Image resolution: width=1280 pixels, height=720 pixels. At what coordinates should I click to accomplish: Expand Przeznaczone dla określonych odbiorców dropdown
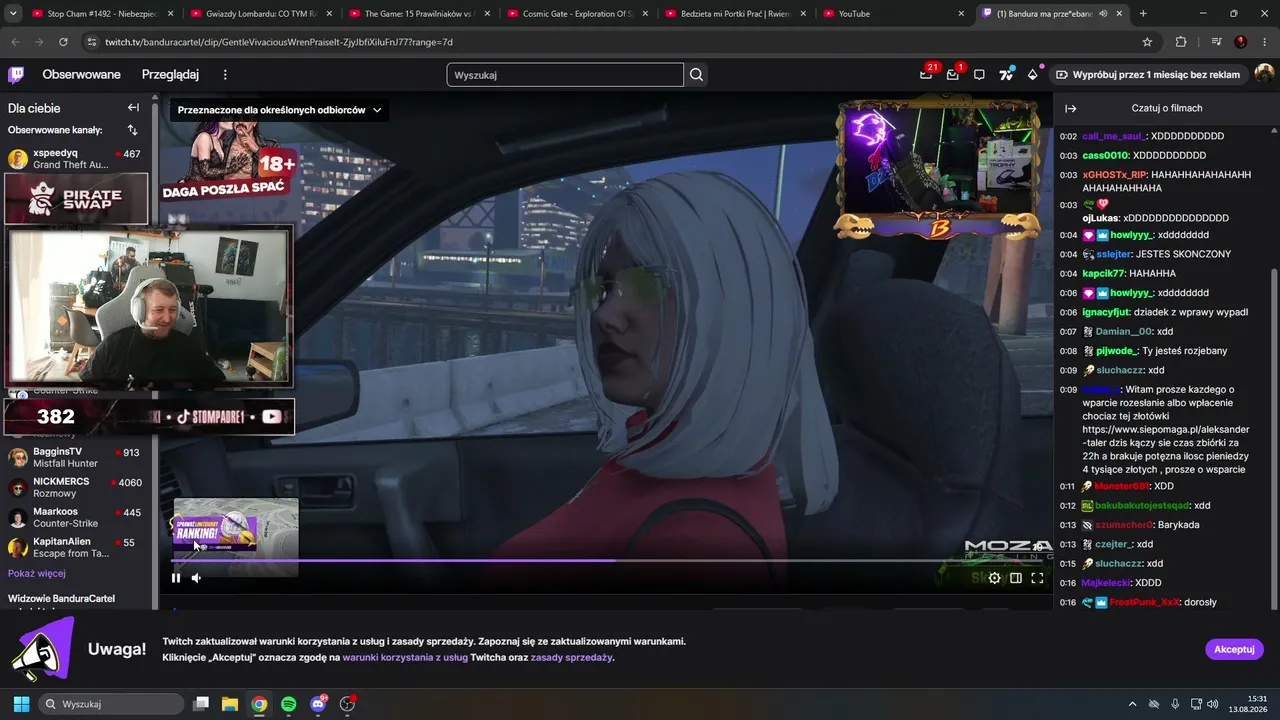tap(279, 110)
